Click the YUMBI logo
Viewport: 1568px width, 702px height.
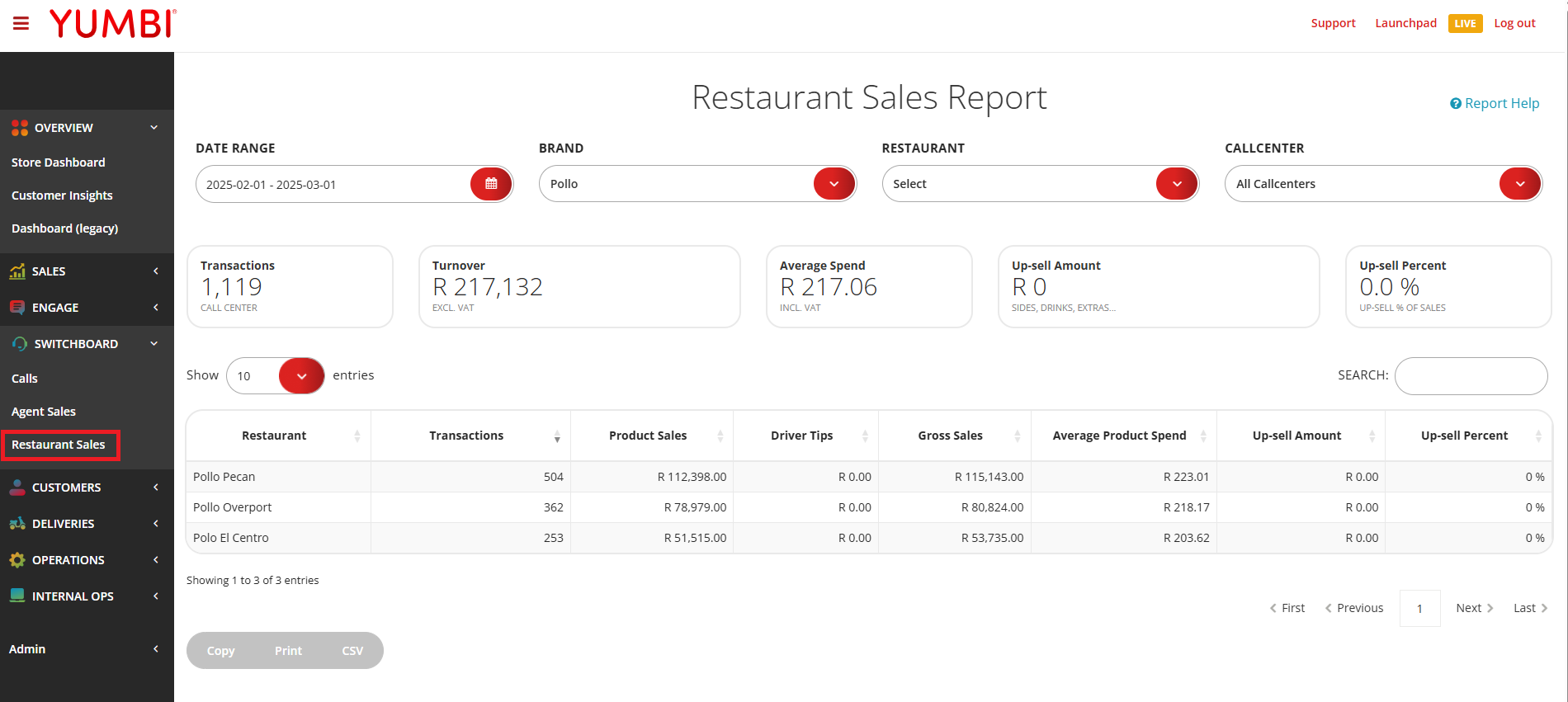(x=113, y=24)
